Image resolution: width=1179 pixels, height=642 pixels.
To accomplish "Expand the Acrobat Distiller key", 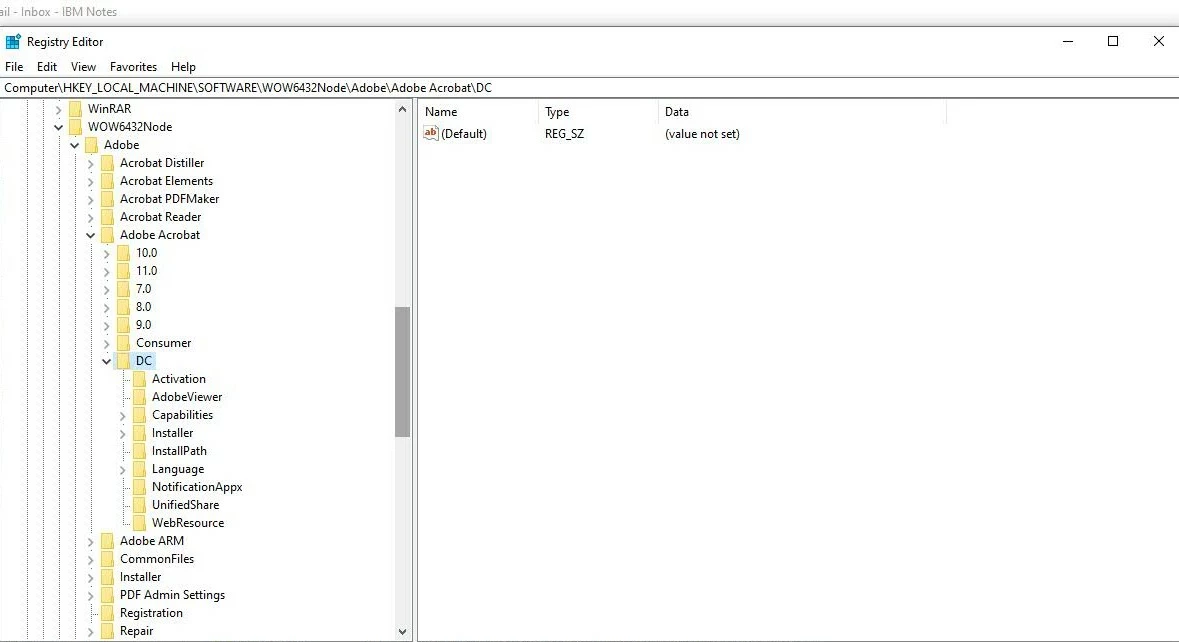I will [90, 164].
